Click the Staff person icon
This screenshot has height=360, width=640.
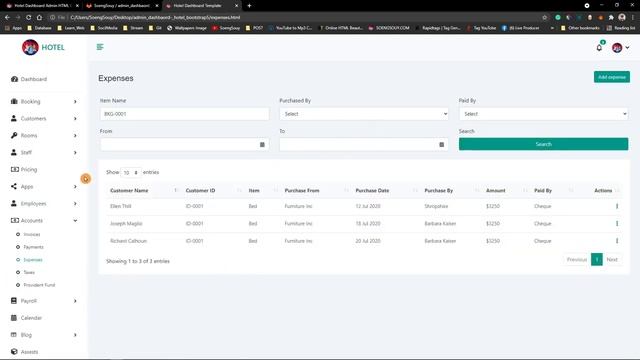click(x=14, y=152)
